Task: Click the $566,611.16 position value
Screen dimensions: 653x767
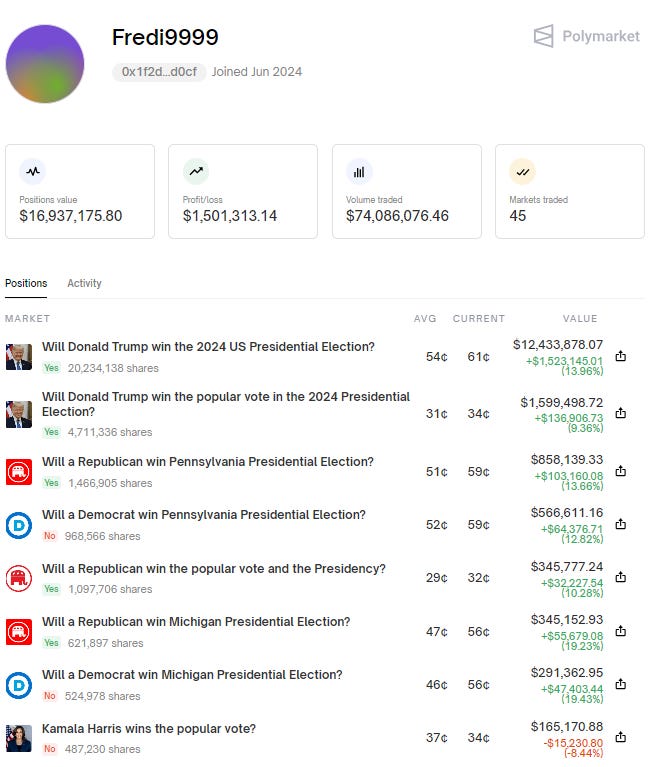Action: (x=567, y=512)
